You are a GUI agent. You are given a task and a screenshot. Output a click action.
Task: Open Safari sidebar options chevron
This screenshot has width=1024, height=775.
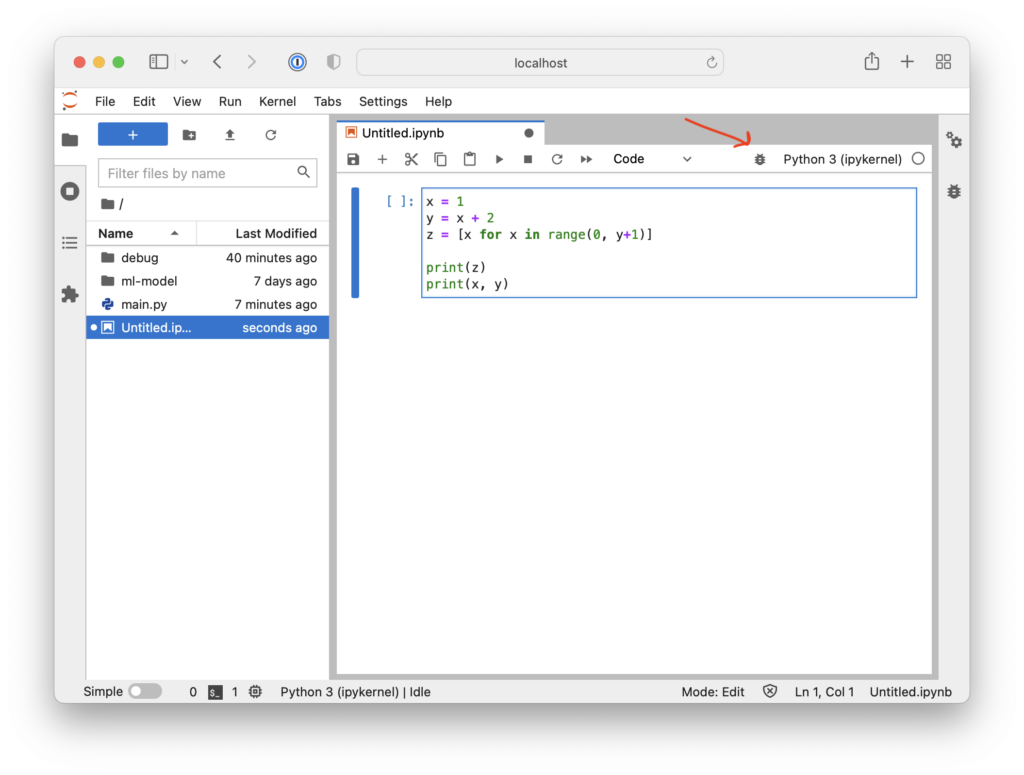185,62
